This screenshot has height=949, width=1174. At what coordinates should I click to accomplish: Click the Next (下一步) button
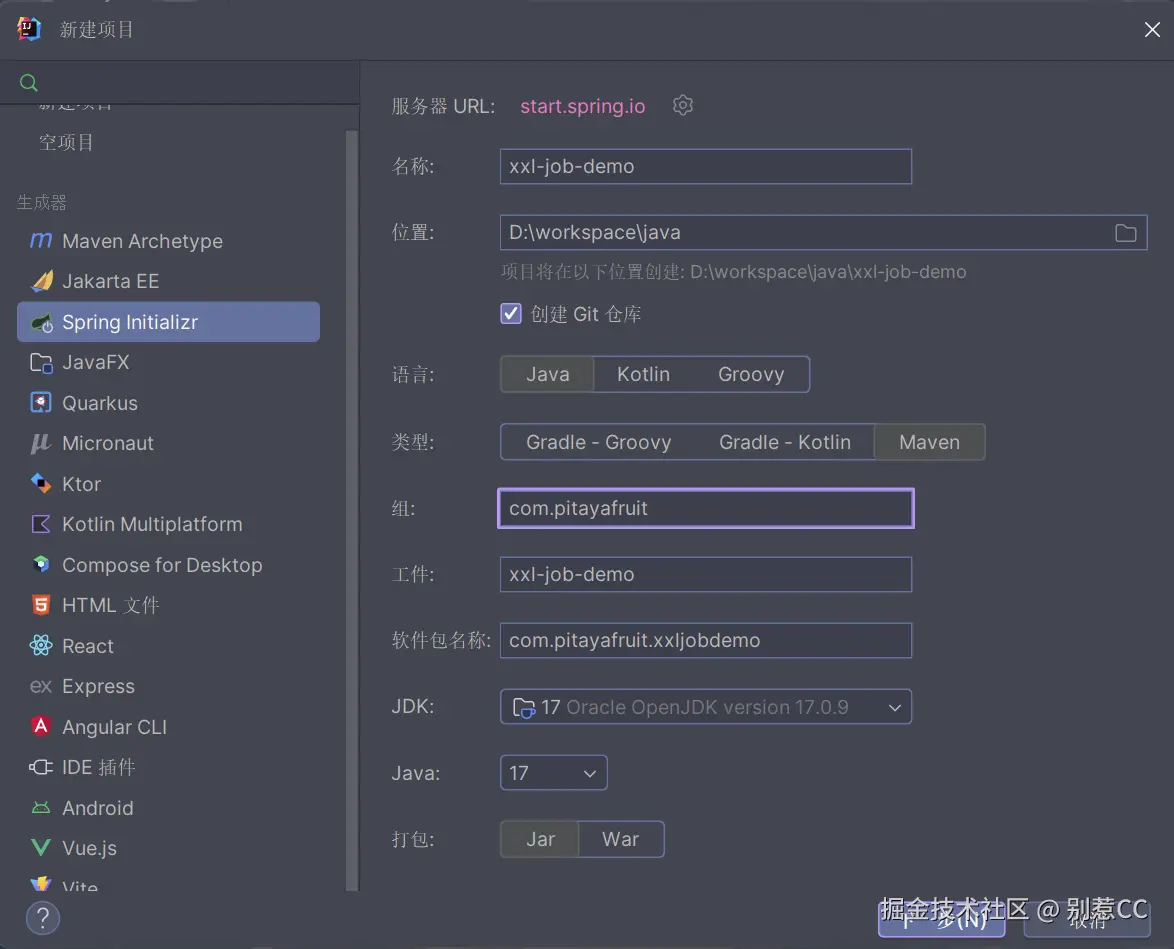coord(941,919)
